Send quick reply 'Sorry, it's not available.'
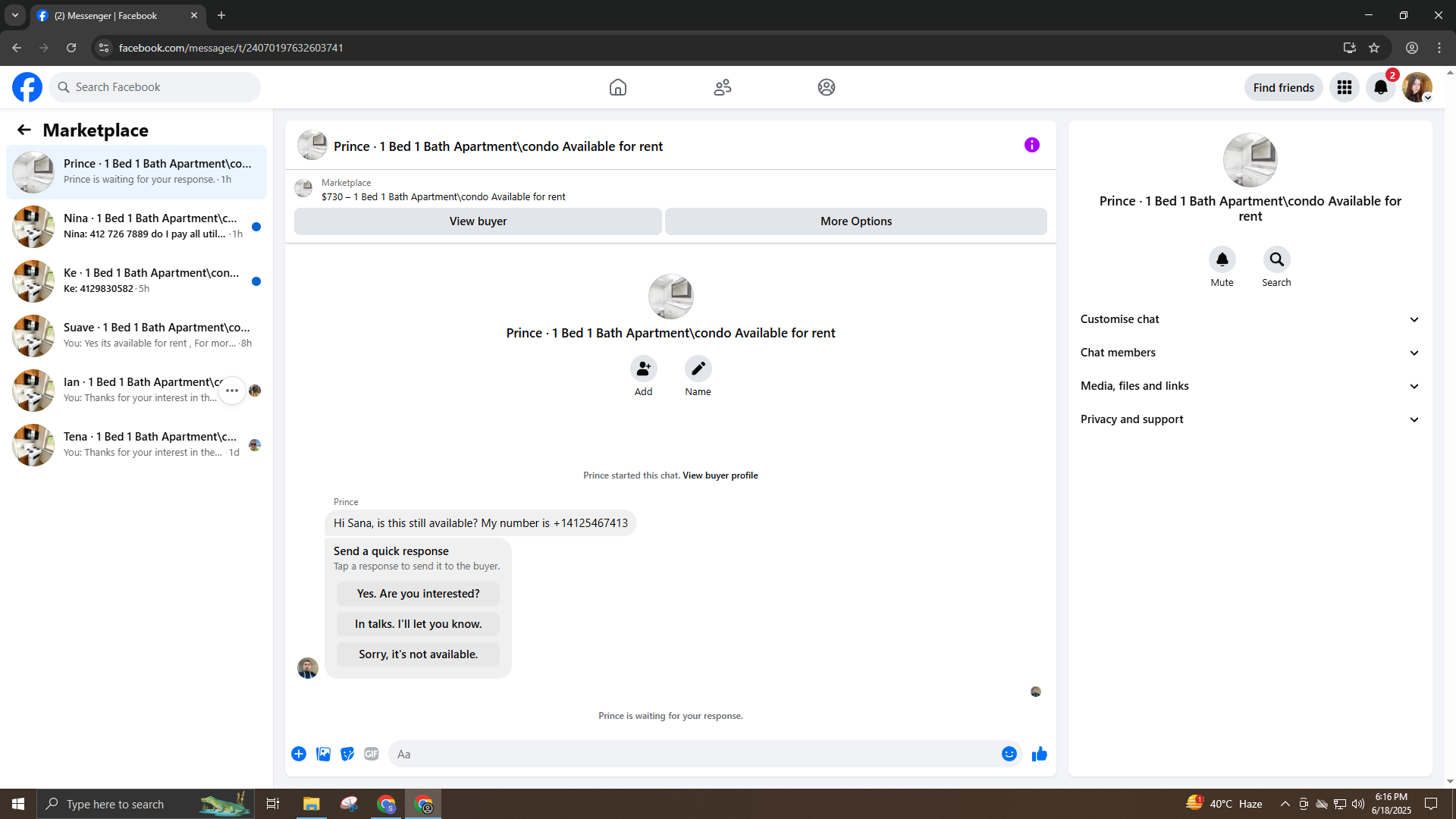1456x819 pixels. [419, 654]
